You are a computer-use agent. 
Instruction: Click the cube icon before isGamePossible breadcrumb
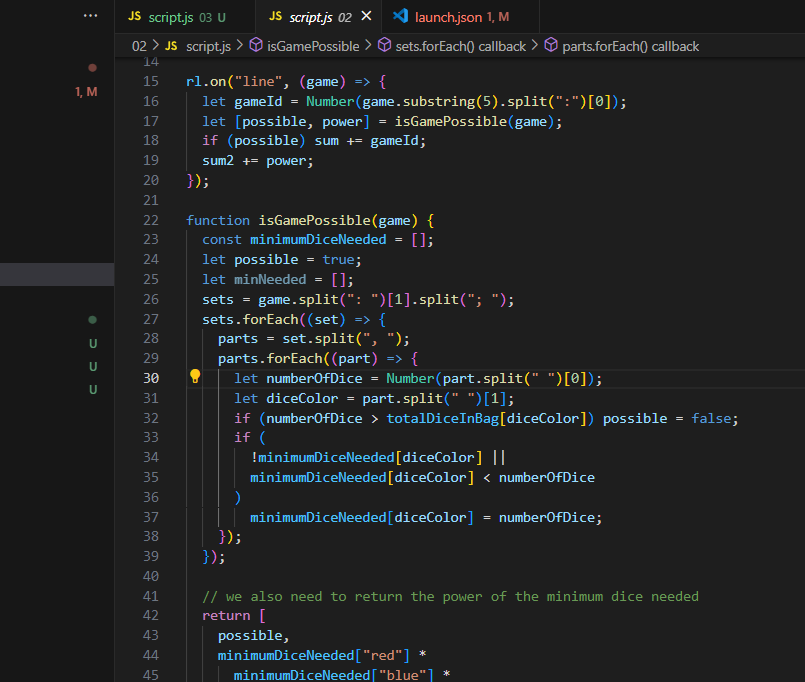coord(256,46)
